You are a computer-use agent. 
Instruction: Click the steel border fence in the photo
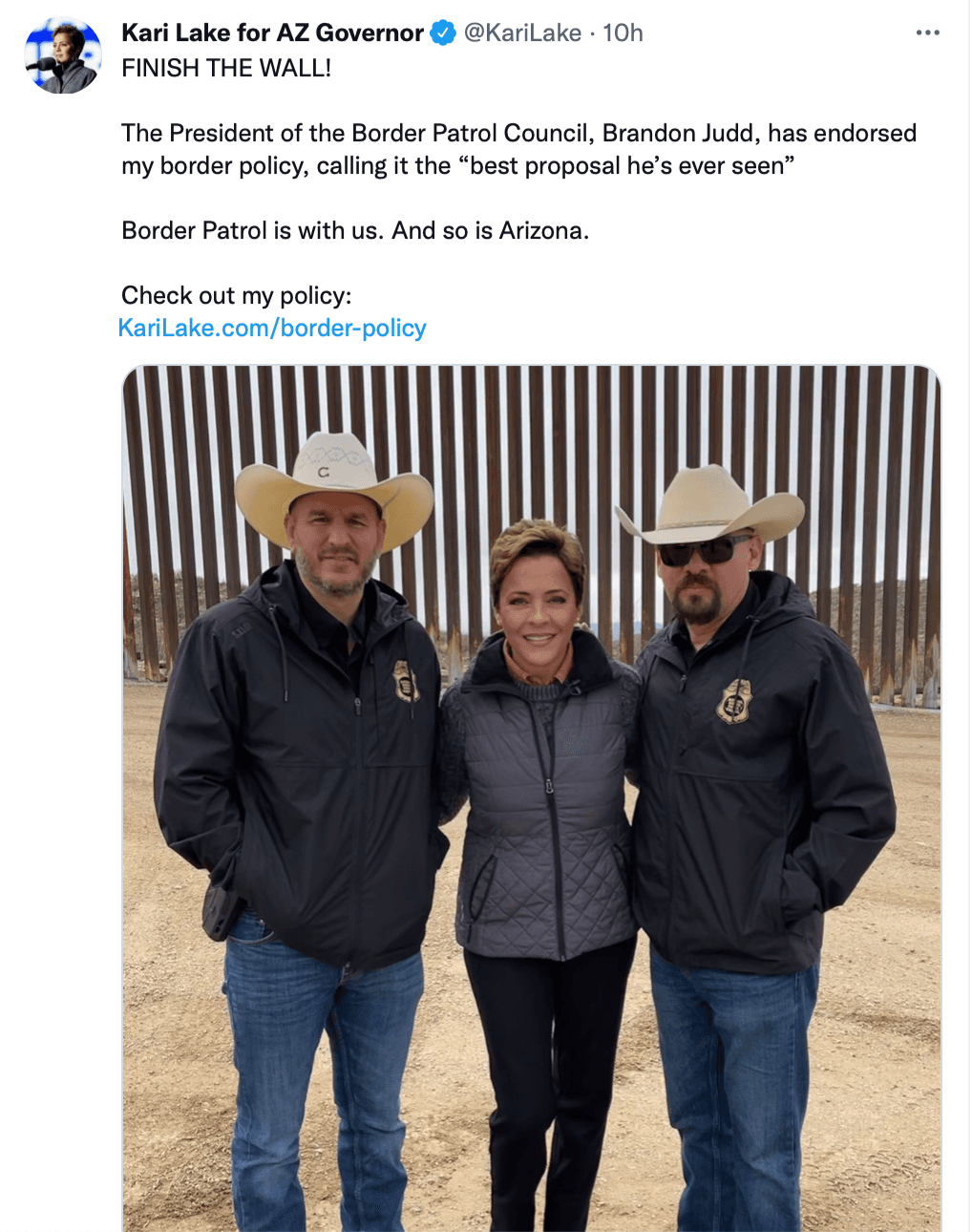(535, 430)
